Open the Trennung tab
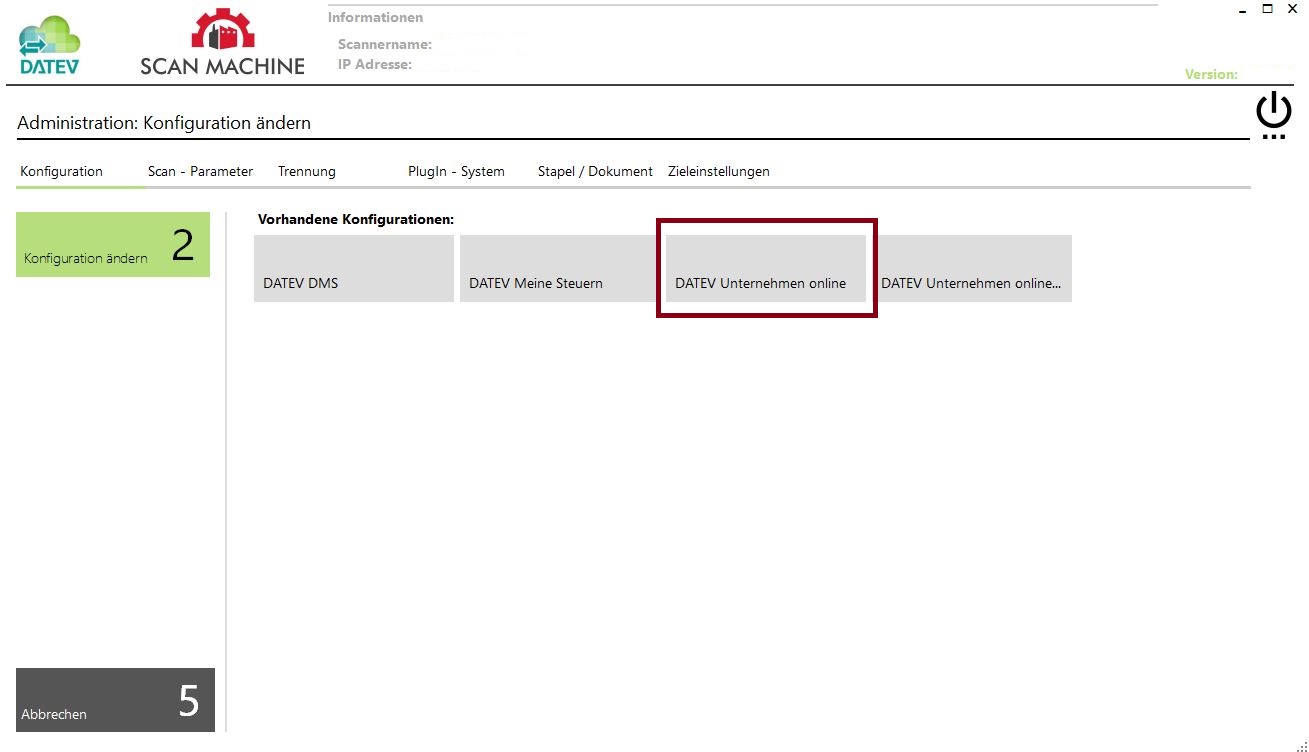 307,171
